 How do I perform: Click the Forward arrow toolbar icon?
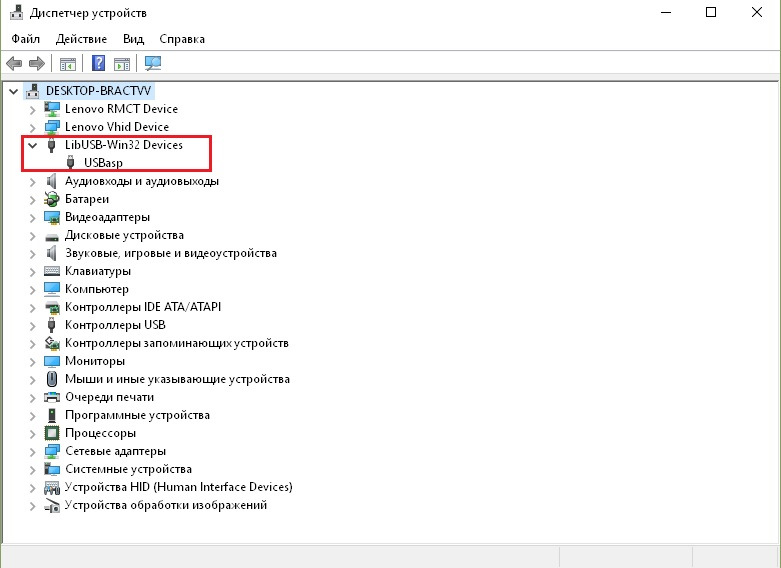tap(38, 64)
